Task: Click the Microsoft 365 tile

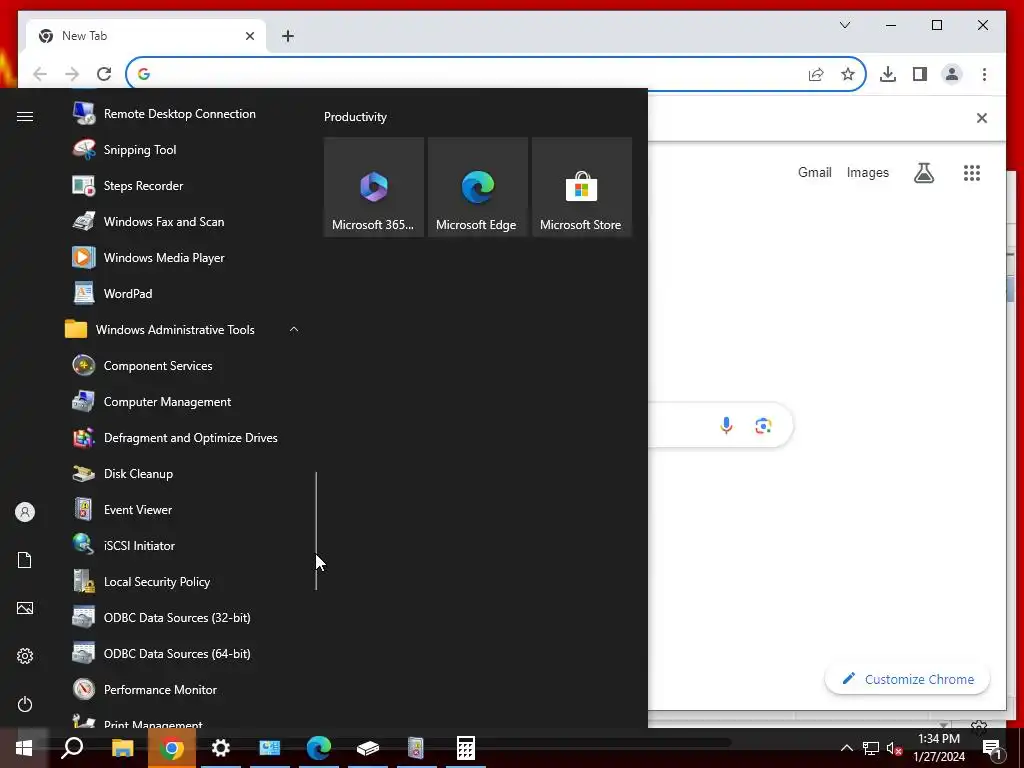Action: point(374,187)
